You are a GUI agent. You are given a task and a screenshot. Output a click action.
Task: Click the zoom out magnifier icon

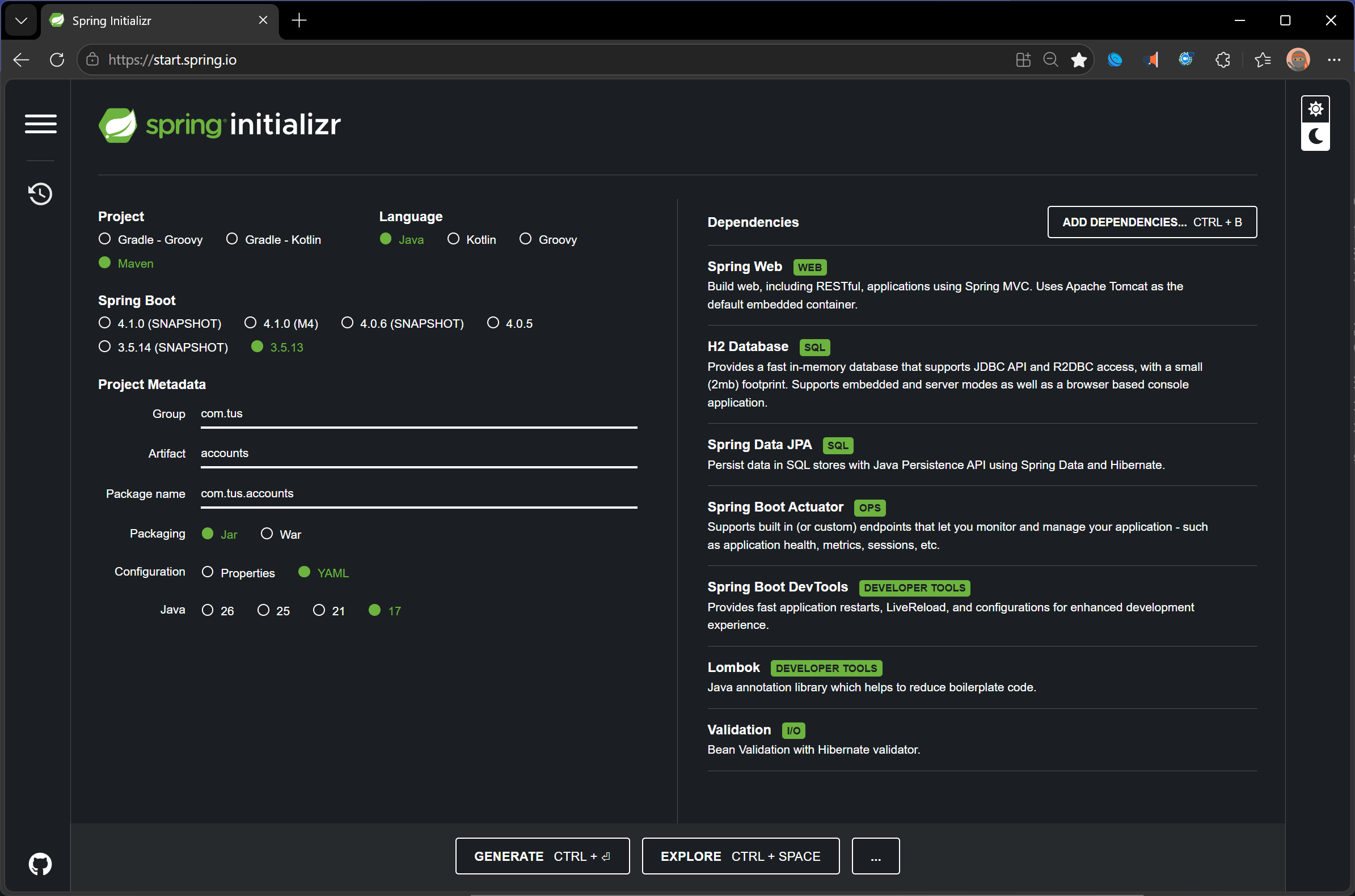coord(1050,60)
